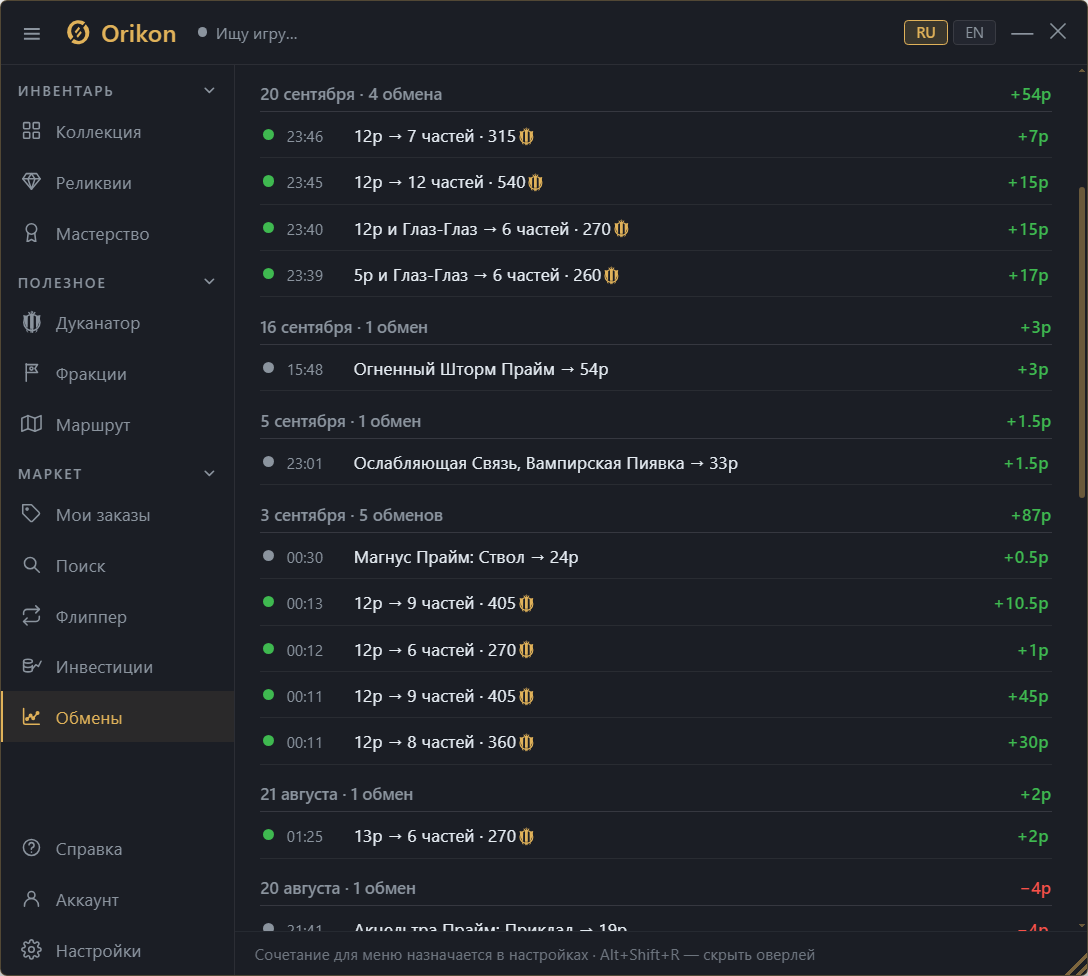Click the 20 сентября · 4 обмена header
The height and width of the screenshot is (976, 1088).
click(x=656, y=94)
